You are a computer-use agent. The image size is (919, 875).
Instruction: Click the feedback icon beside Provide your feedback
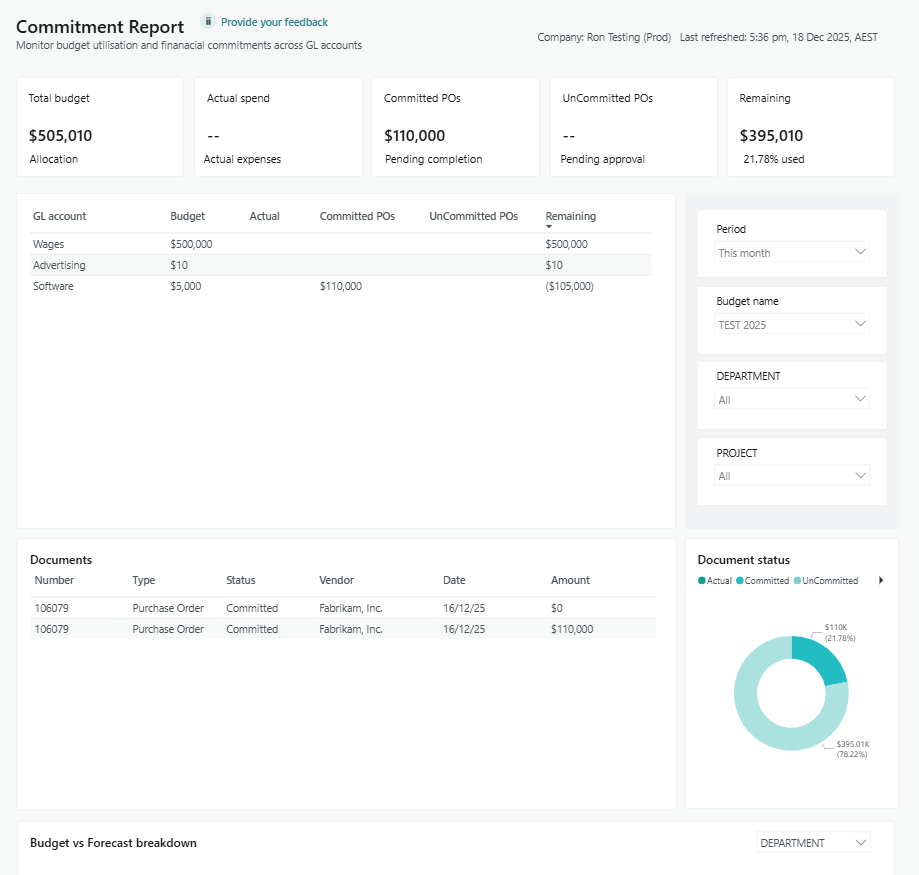point(208,21)
